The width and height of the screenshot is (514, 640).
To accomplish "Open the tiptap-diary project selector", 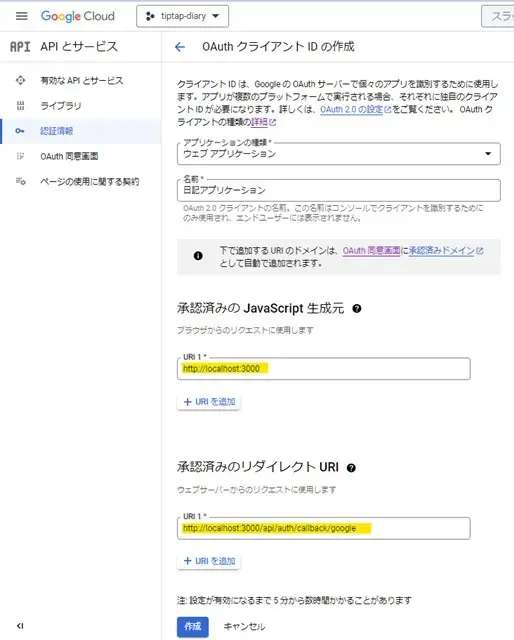I will 182,16.
